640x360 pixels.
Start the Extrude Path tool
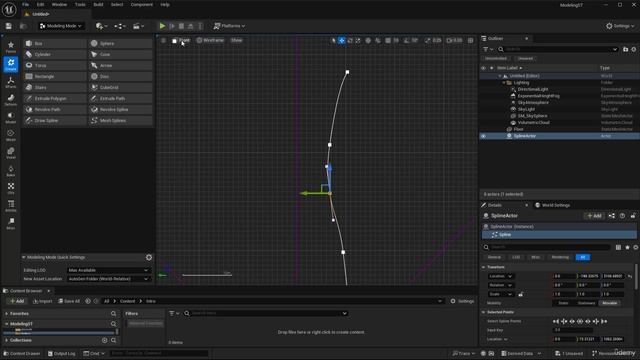click(x=120, y=98)
